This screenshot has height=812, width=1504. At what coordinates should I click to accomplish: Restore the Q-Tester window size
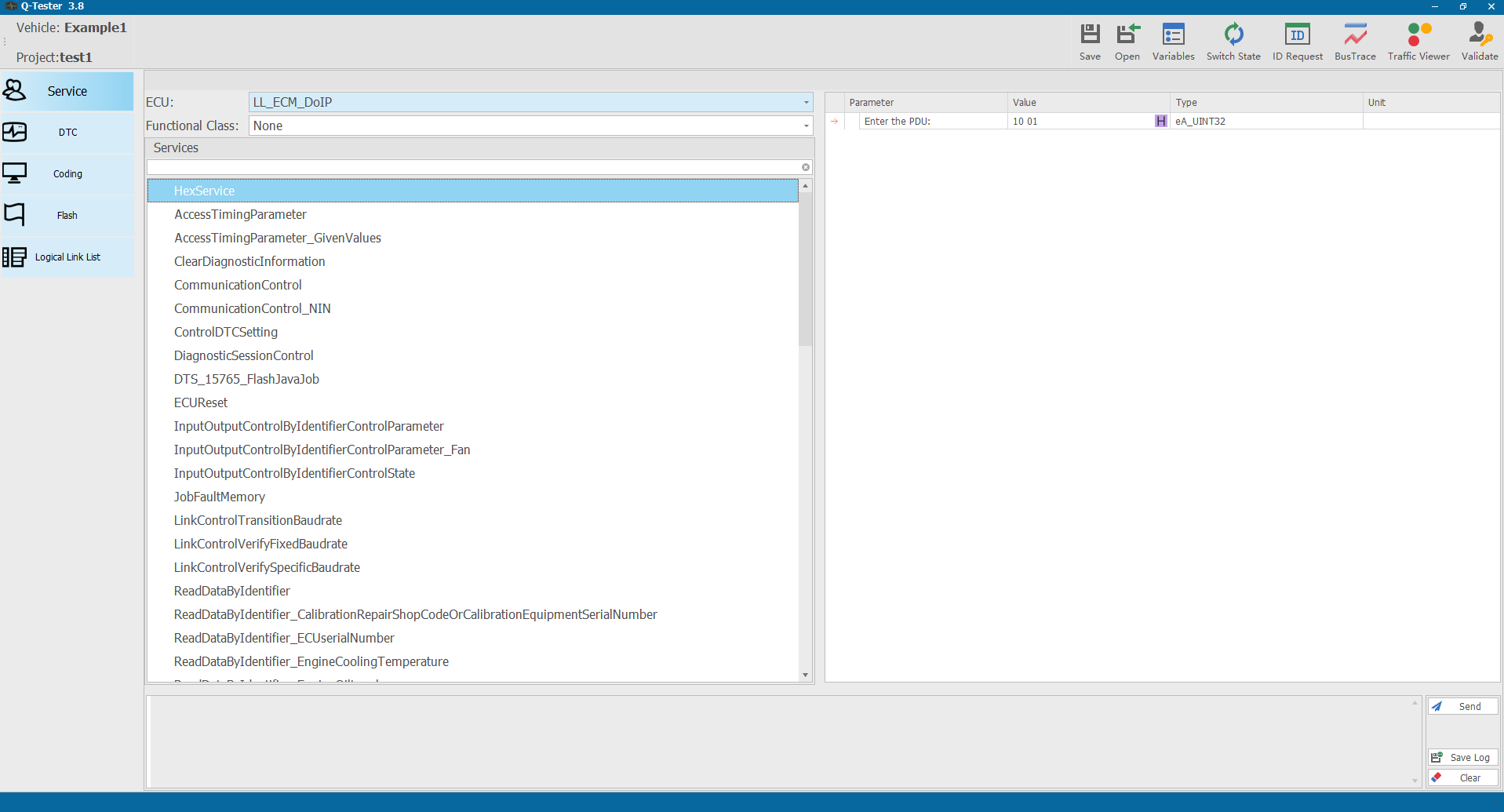tap(1463, 6)
